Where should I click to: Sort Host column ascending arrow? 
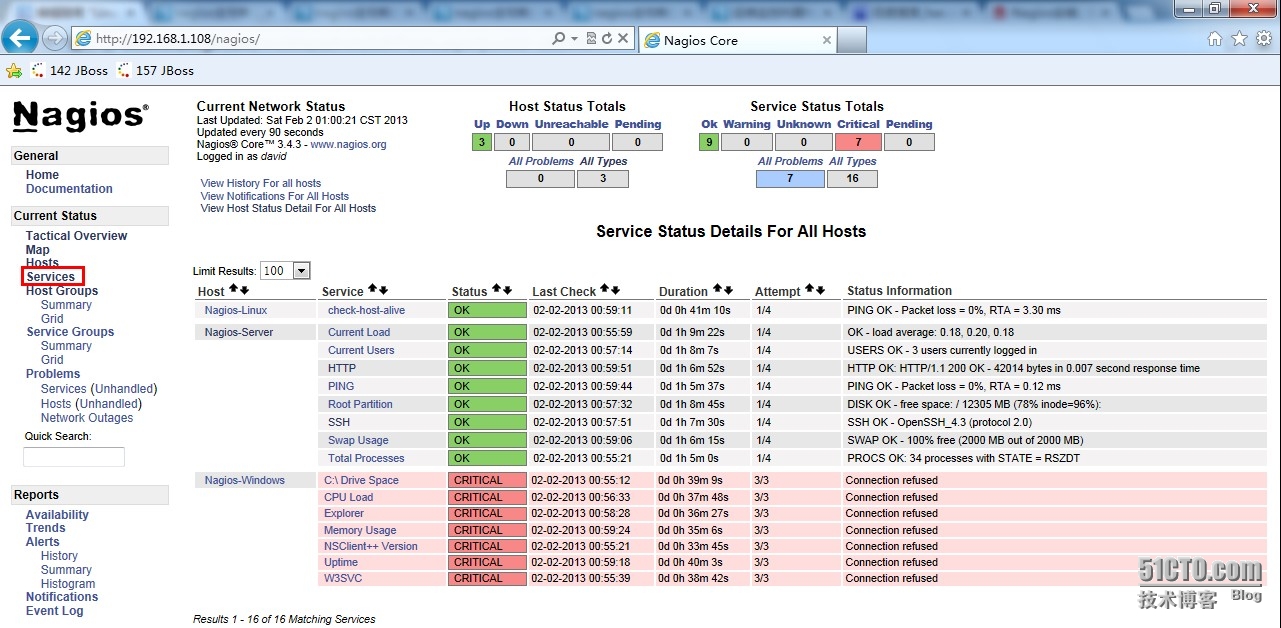(x=233, y=290)
